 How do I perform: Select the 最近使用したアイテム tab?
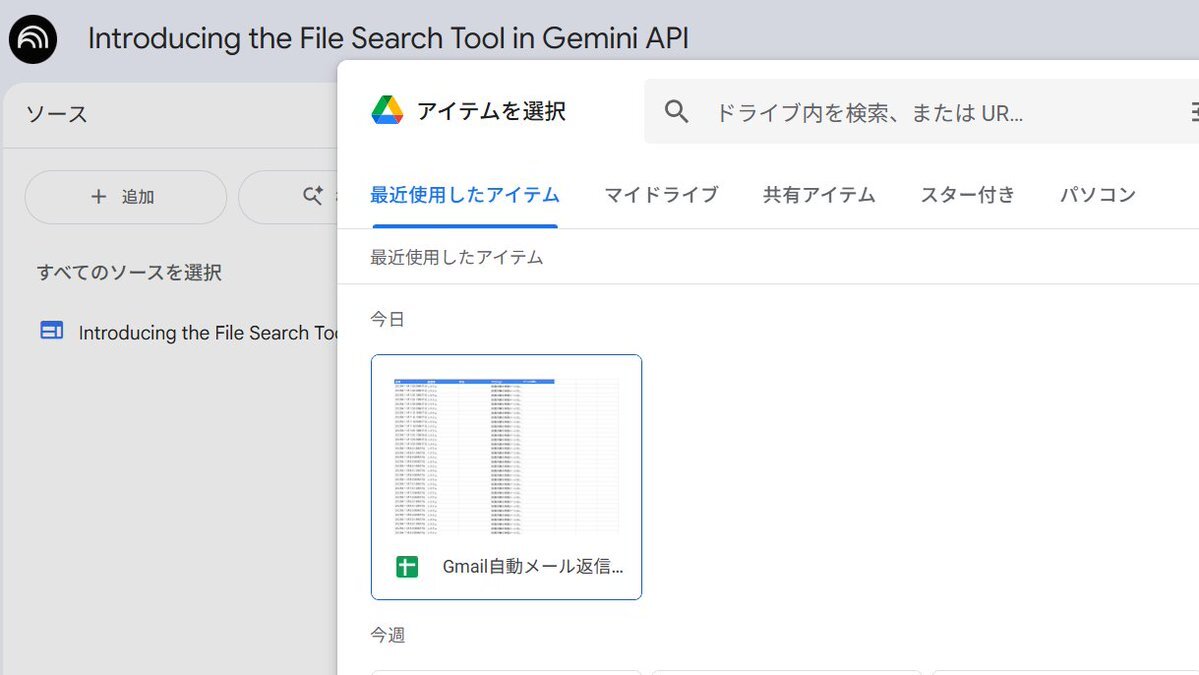click(464, 195)
